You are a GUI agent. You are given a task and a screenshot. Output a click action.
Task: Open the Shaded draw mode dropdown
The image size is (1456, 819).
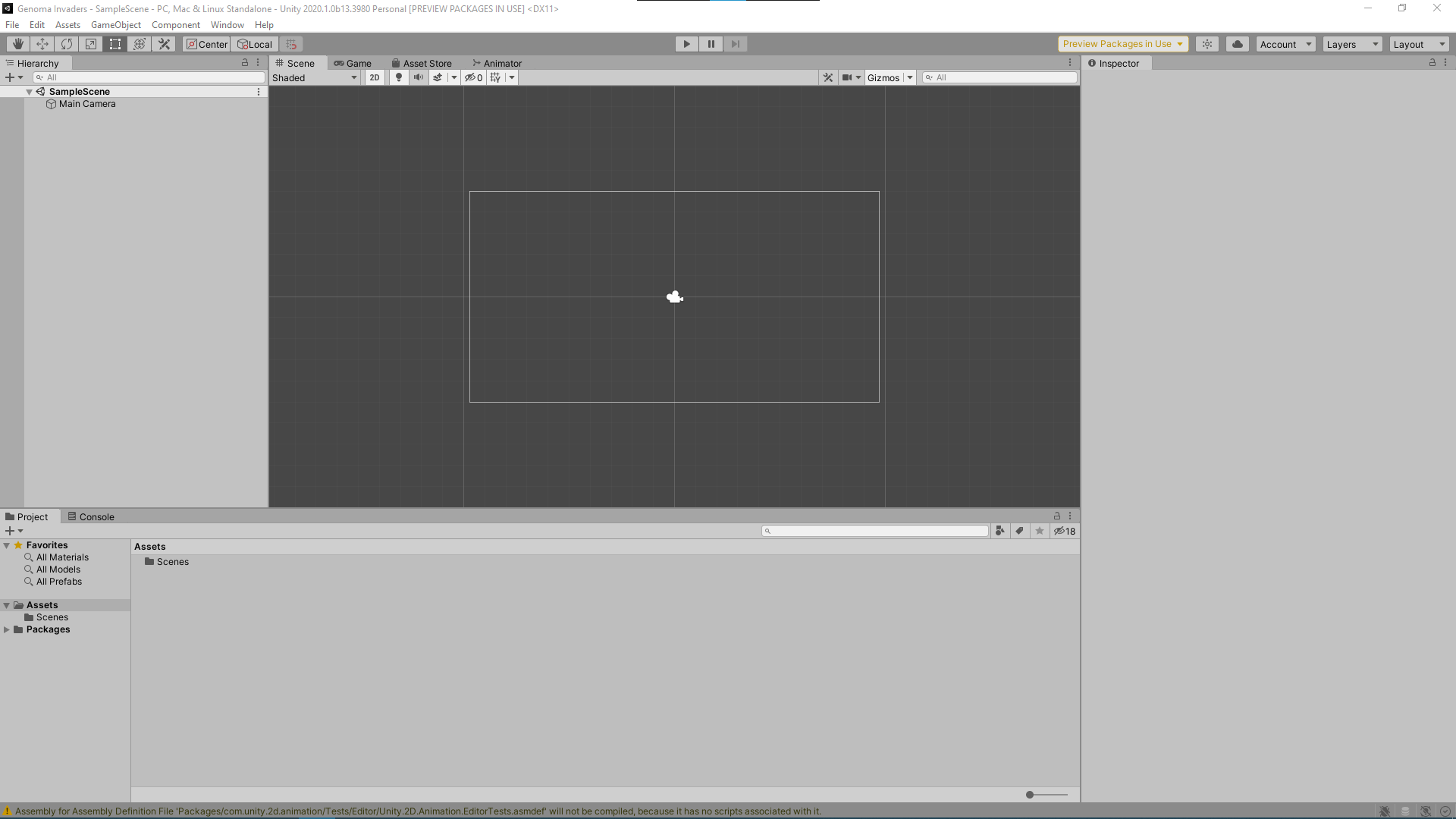pyautogui.click(x=315, y=77)
